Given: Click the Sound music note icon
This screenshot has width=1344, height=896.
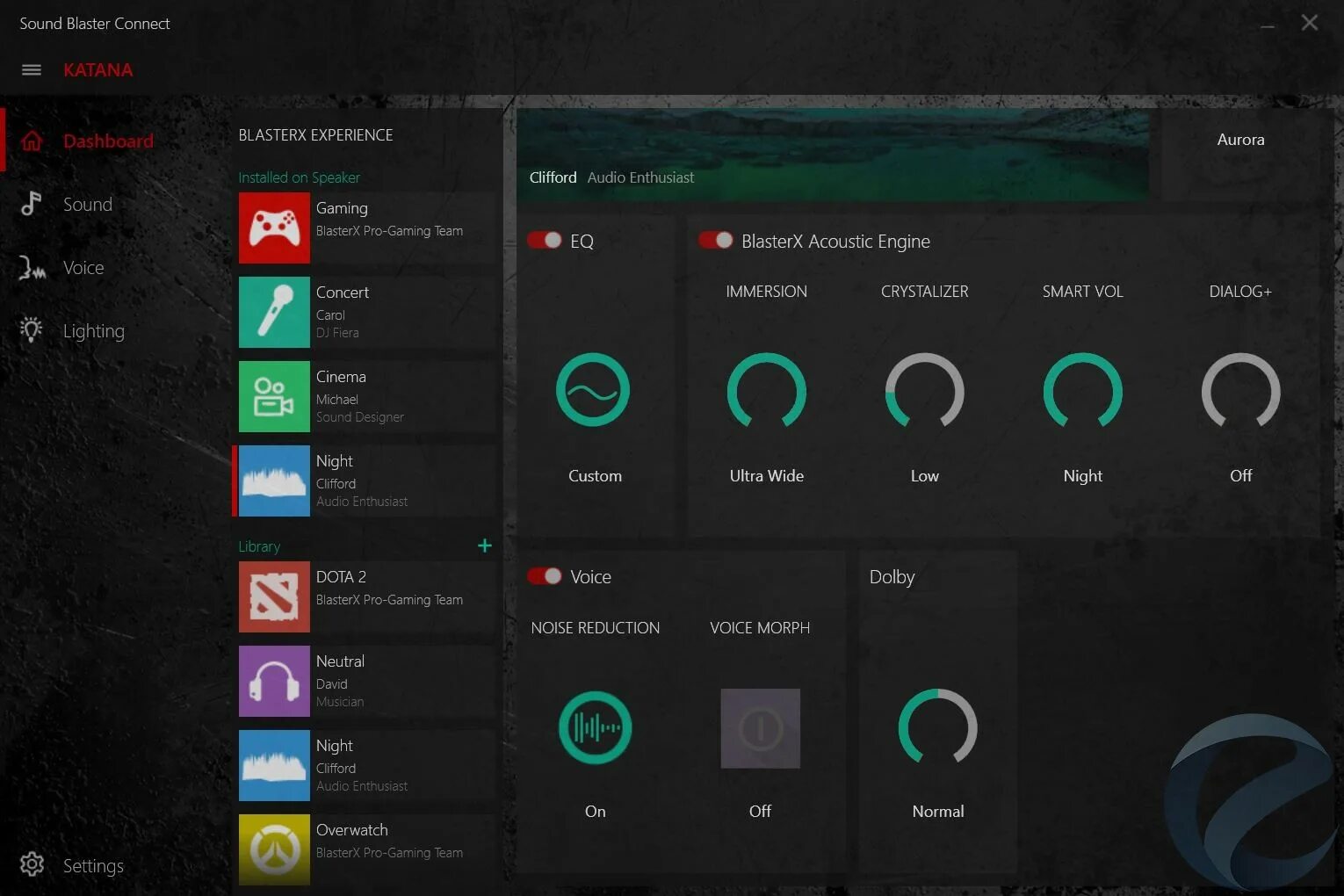Looking at the screenshot, I should [32, 204].
